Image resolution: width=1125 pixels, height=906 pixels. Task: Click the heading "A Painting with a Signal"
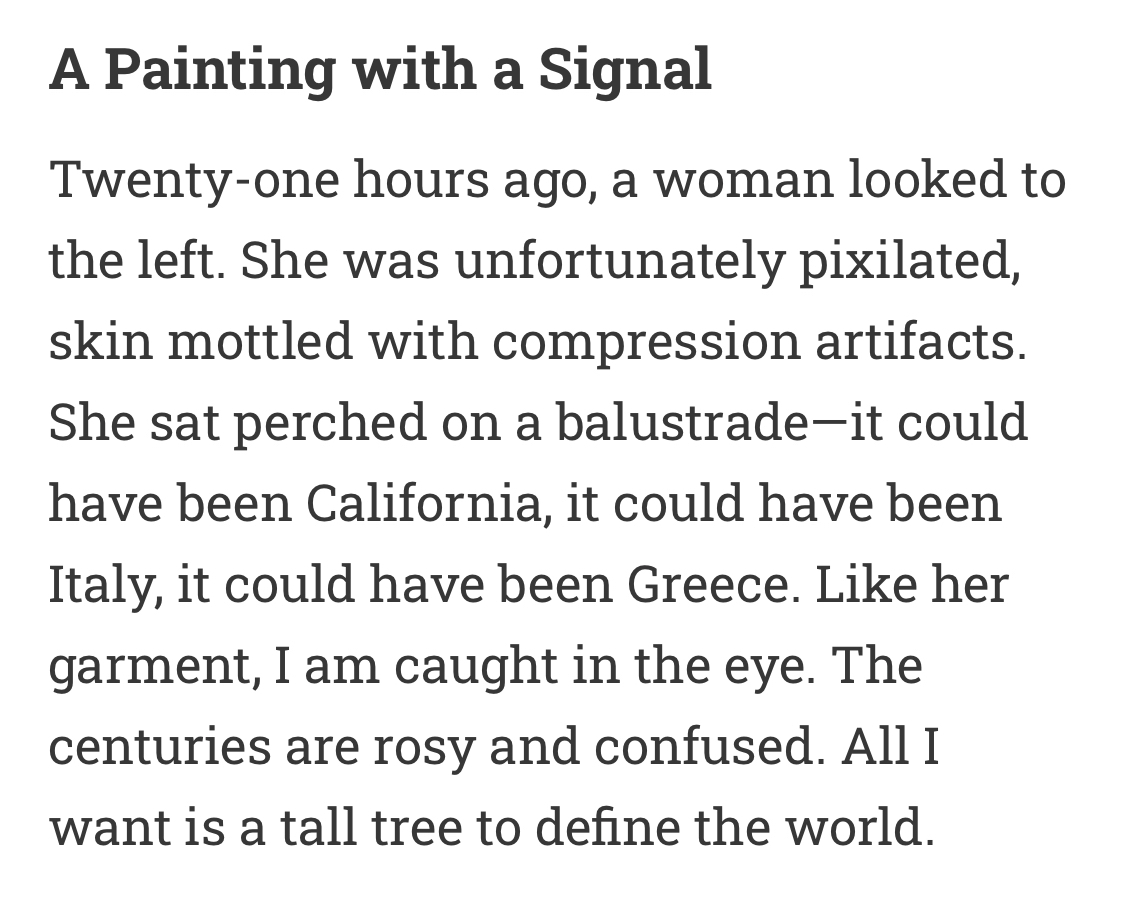(x=380, y=71)
